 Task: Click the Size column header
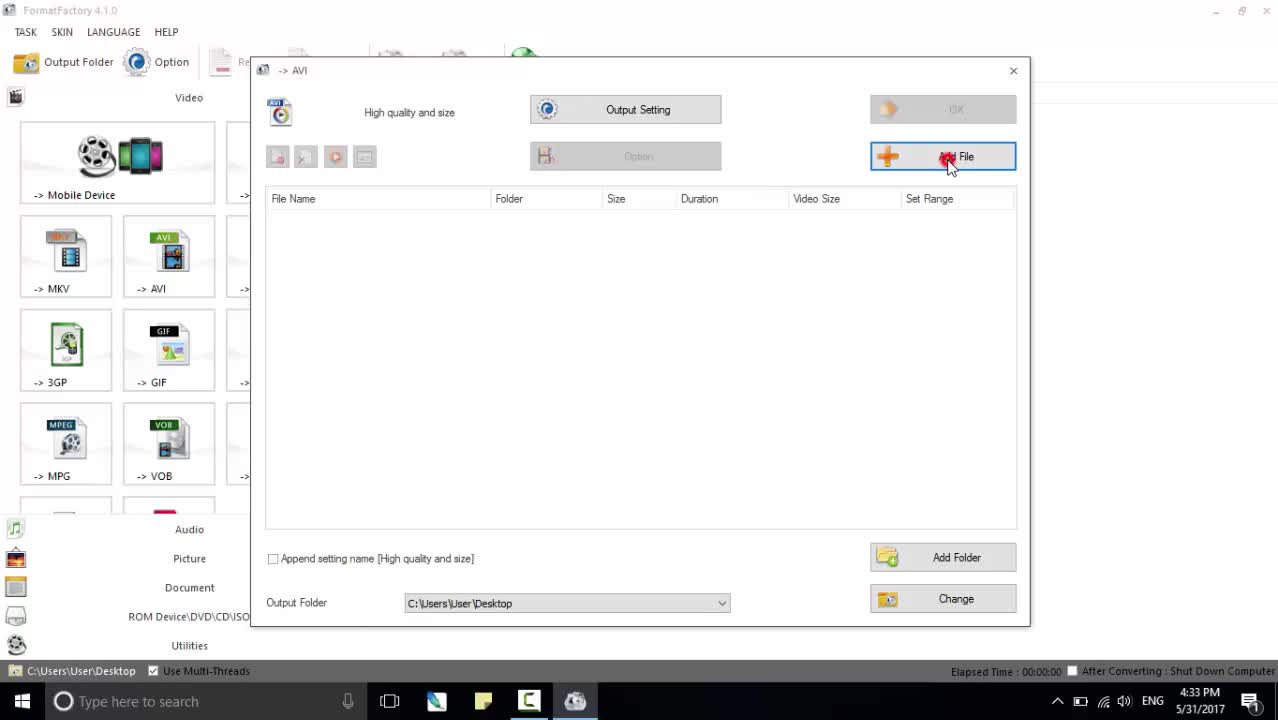click(x=639, y=199)
